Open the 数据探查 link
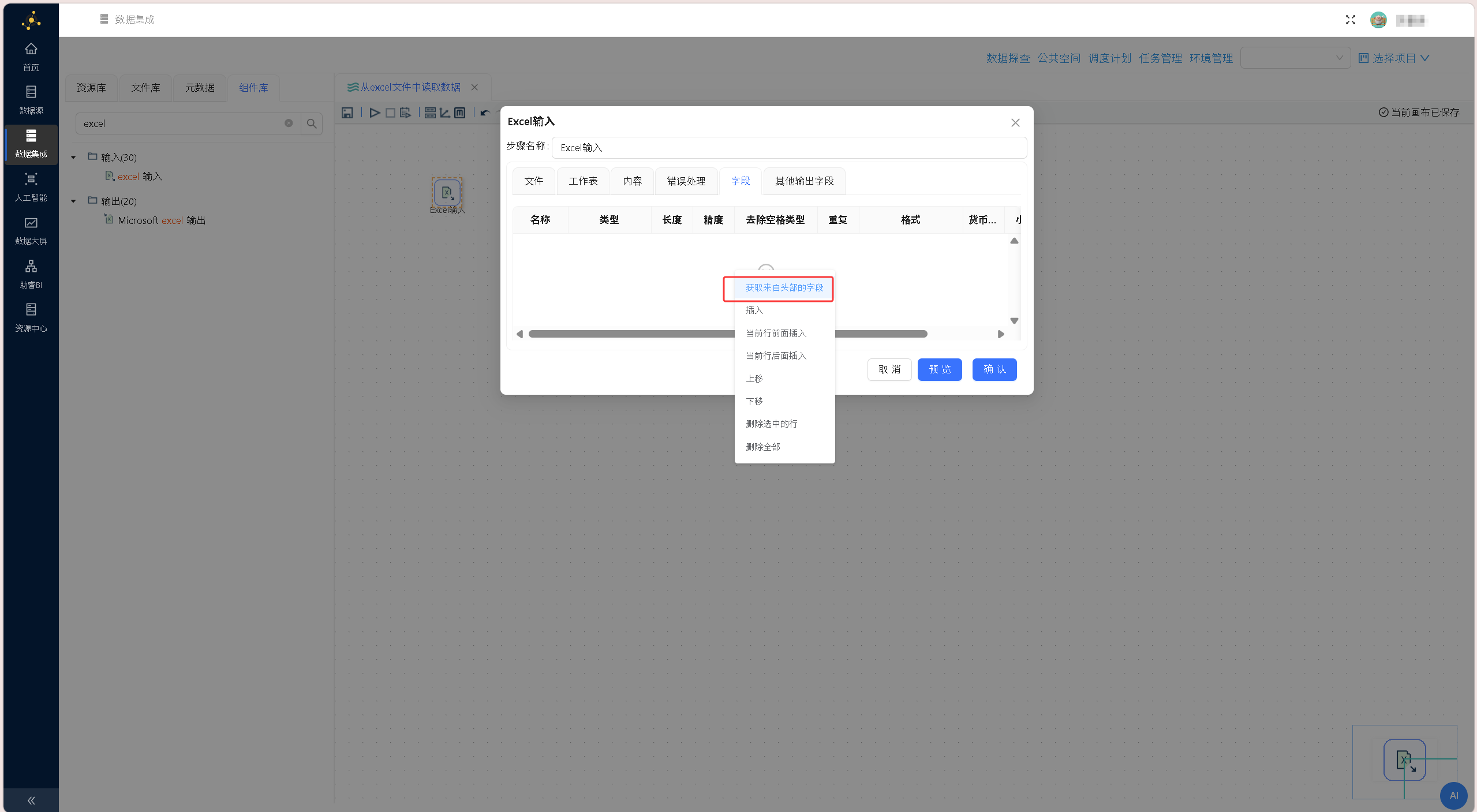Viewport: 1477px width, 812px height. [x=1008, y=58]
